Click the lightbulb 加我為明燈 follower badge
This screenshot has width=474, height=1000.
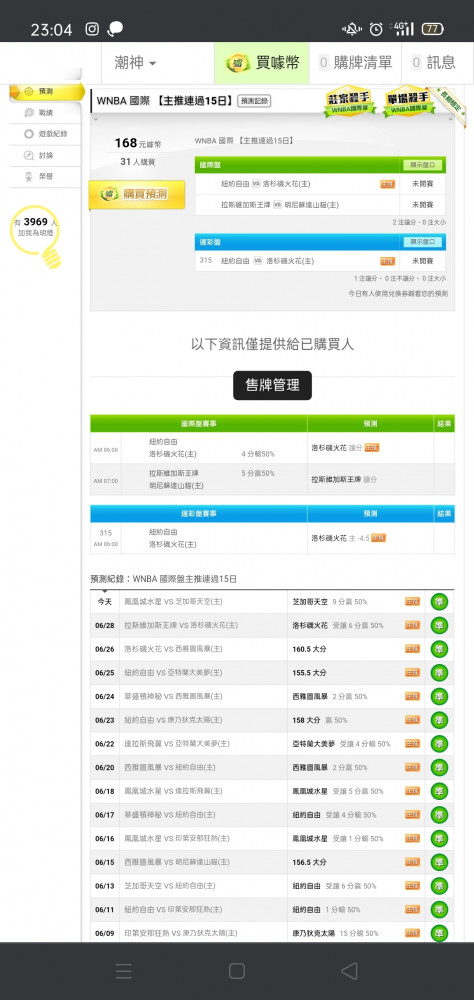pos(37,235)
